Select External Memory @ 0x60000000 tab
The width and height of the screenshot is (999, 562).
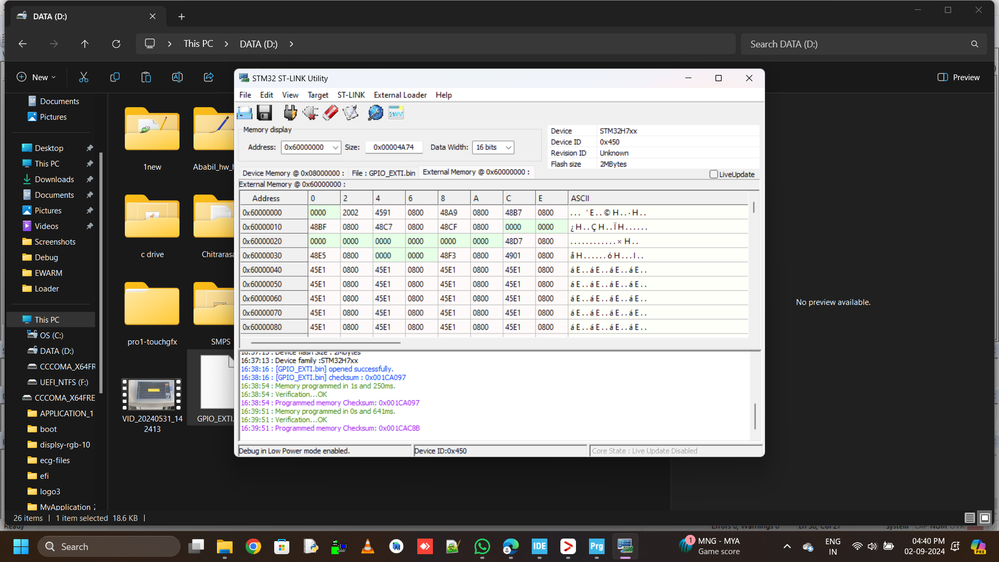(x=476, y=172)
